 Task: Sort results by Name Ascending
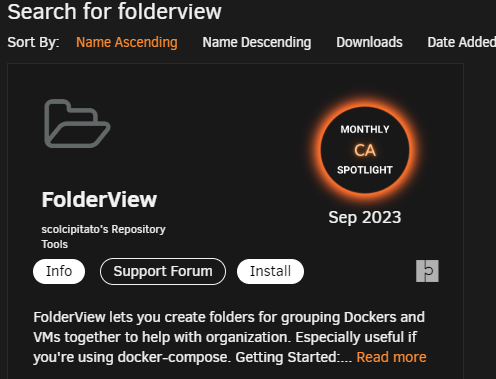[127, 42]
